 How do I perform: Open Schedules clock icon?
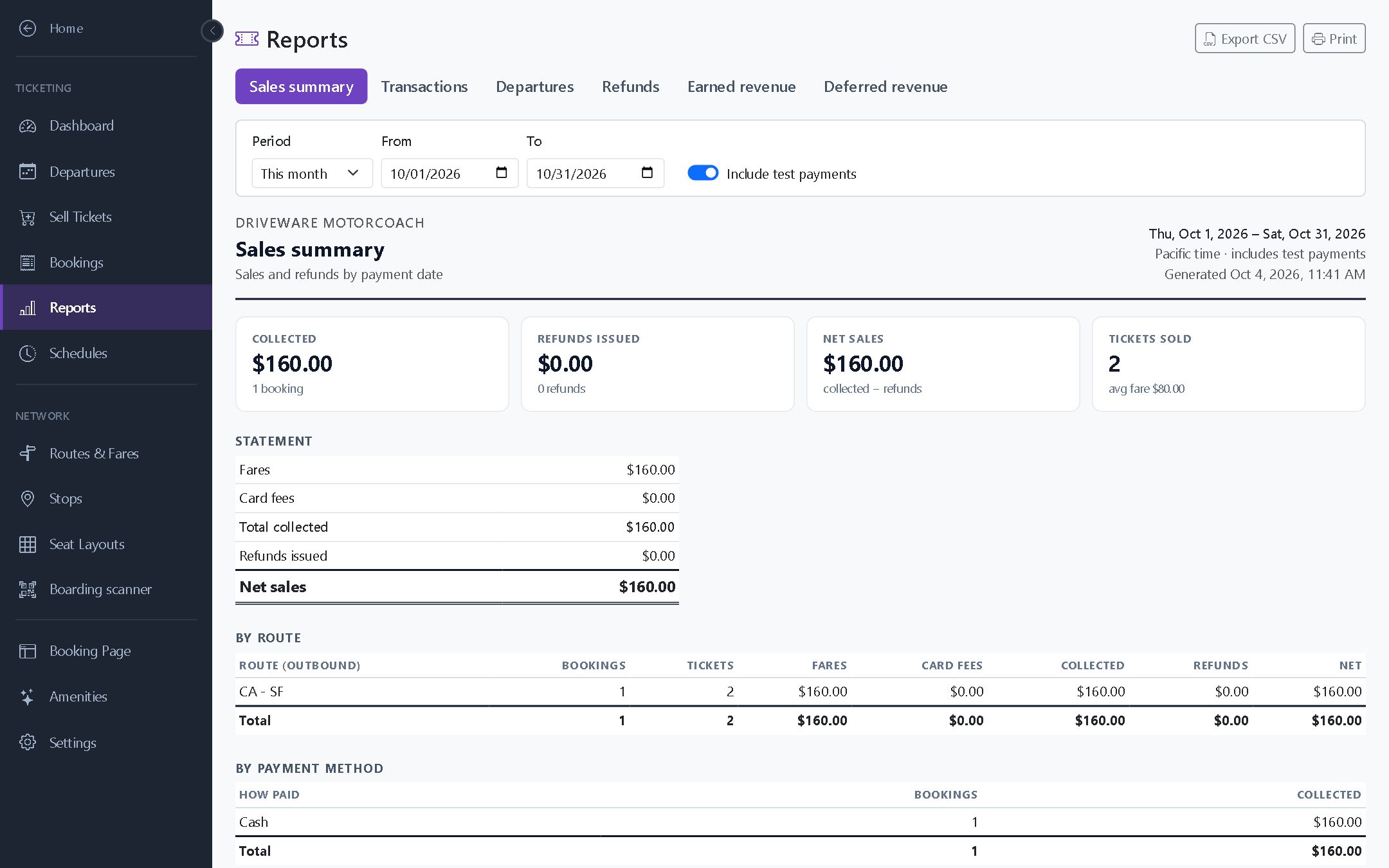tap(28, 354)
